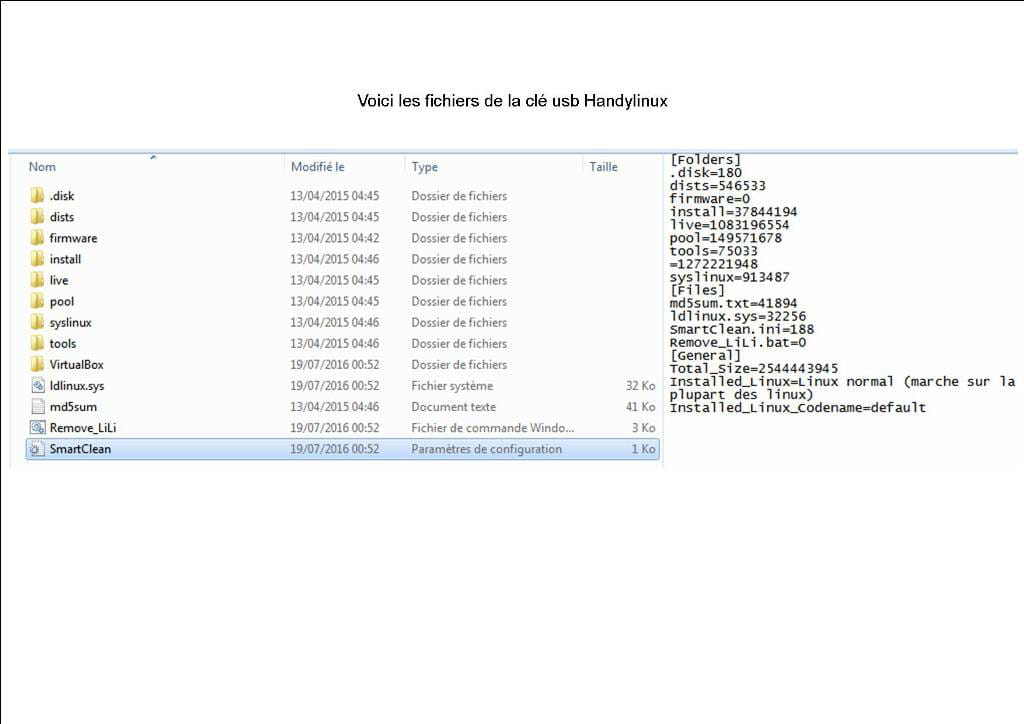Select the ldlinux.sys system file icon
Viewport: 1024px width, 724px height.
[37, 385]
